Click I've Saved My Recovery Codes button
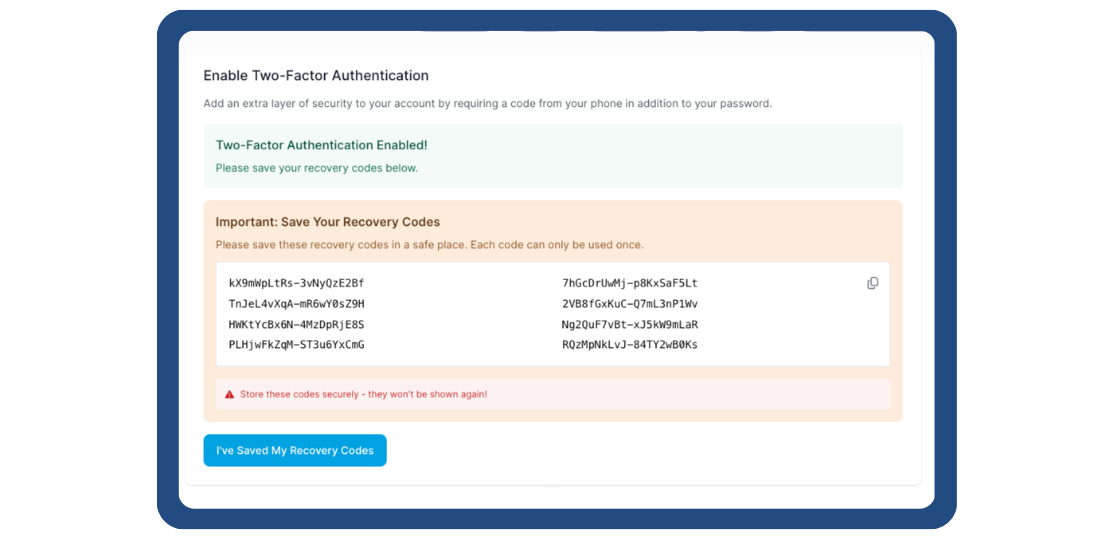 tap(295, 450)
